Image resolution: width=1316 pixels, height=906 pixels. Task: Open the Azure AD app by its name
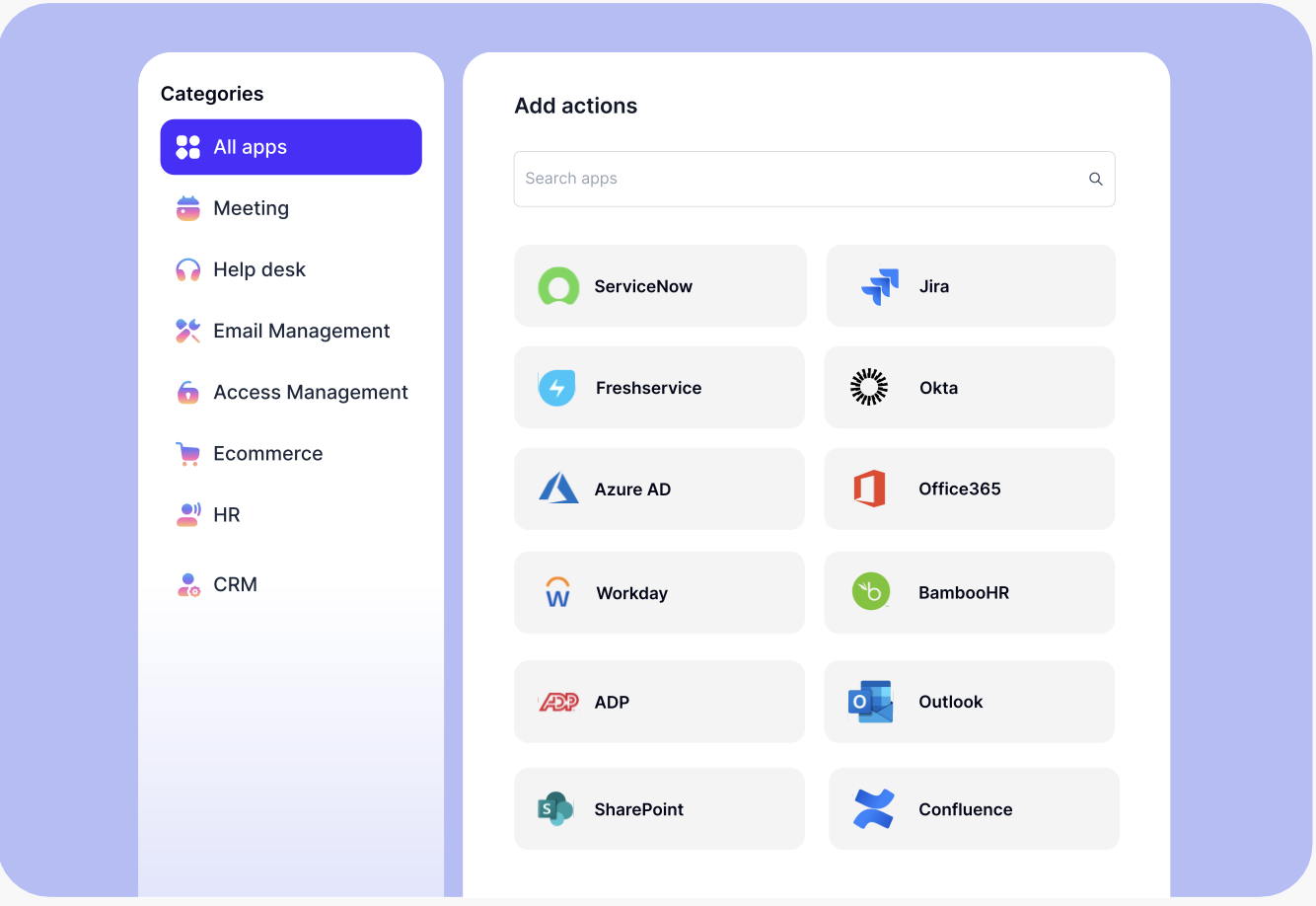click(632, 490)
